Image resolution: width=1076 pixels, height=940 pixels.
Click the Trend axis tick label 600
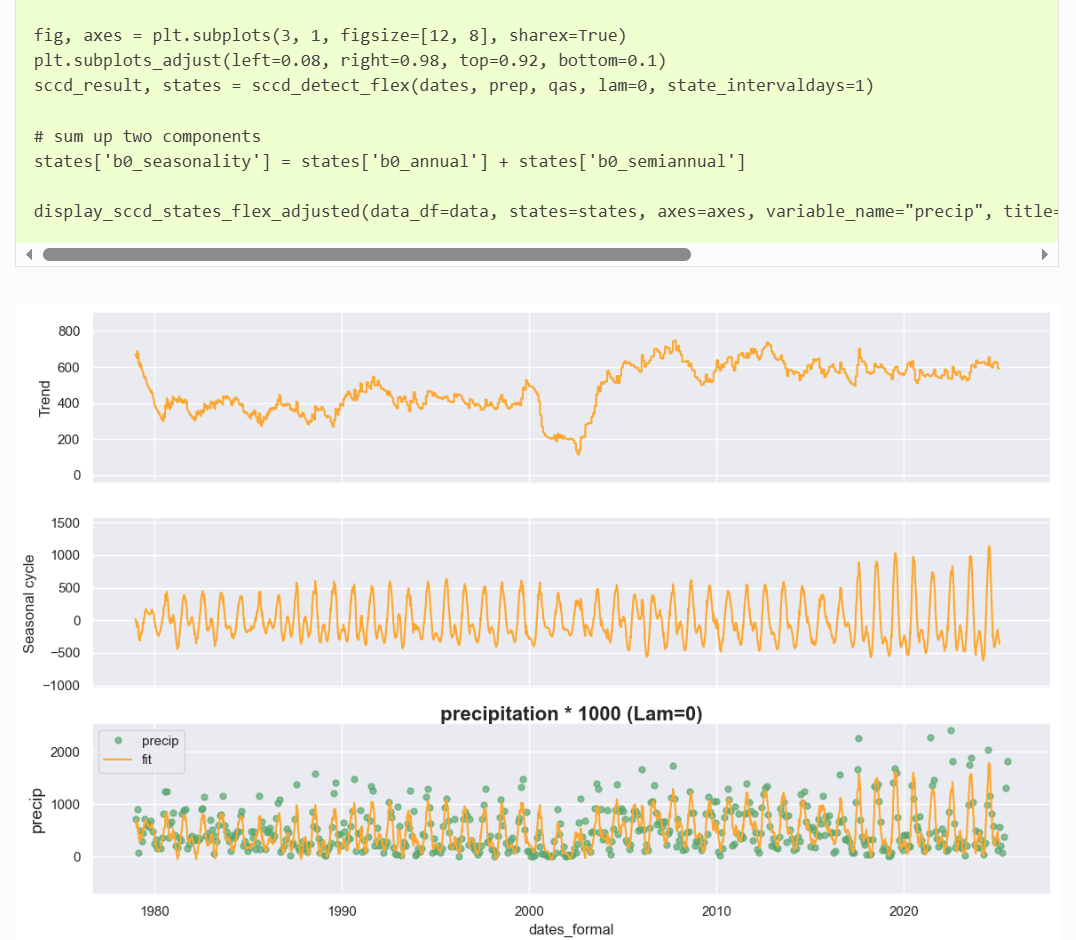pos(69,367)
